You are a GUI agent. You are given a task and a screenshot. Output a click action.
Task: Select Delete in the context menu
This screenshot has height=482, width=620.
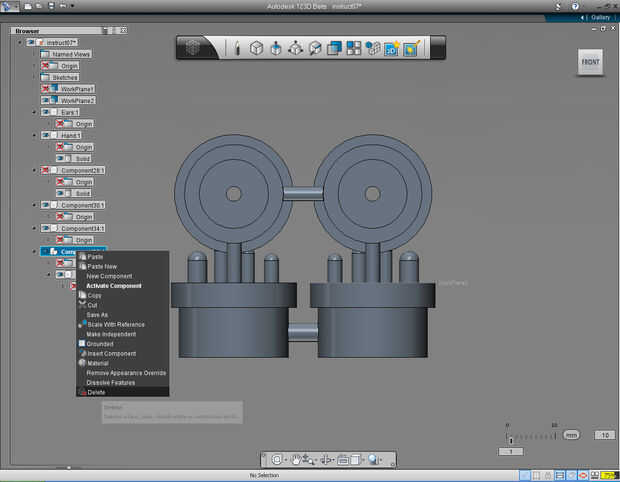(x=96, y=392)
